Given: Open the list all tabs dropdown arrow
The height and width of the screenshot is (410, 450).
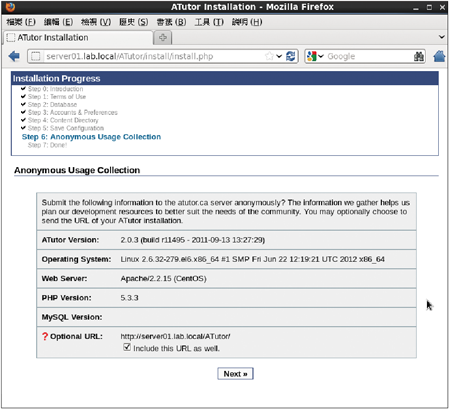Looking at the screenshot, I should point(442,37).
